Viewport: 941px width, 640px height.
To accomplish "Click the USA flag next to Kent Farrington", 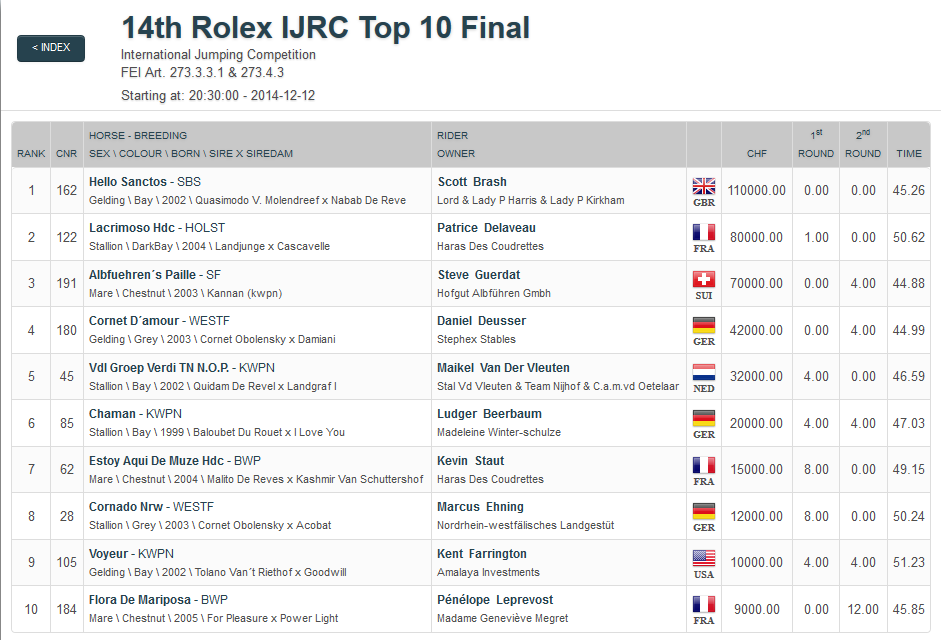I will tap(703, 558).
